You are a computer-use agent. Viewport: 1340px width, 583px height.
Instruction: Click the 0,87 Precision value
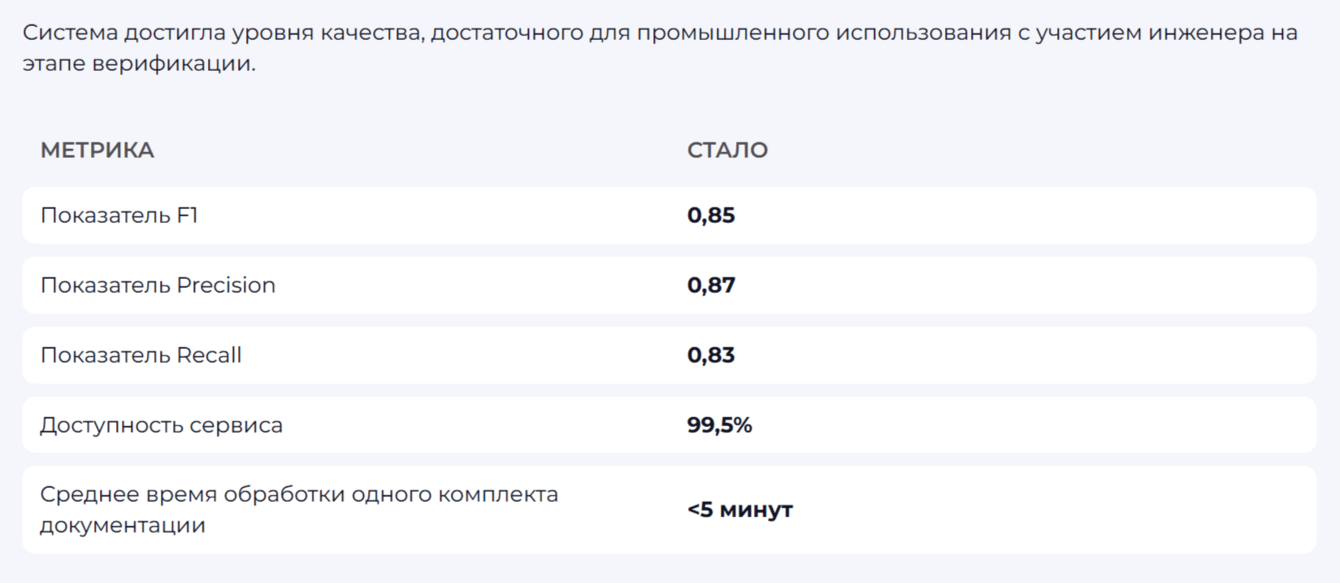711,285
